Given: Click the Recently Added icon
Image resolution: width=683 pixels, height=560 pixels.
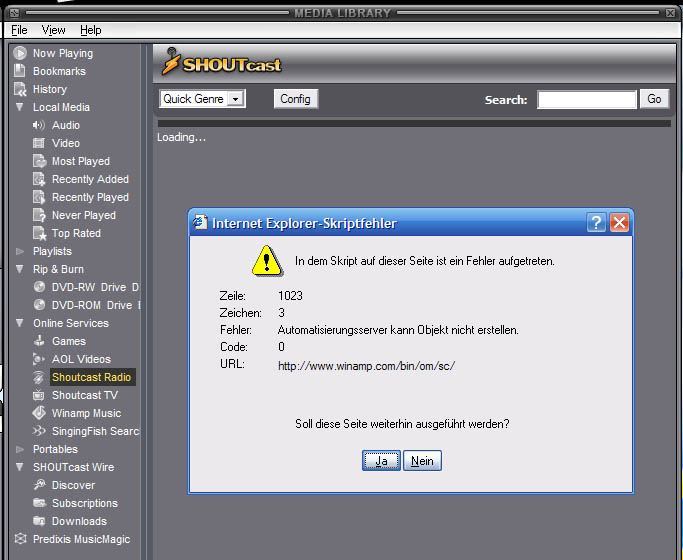Looking at the screenshot, I should [39, 179].
